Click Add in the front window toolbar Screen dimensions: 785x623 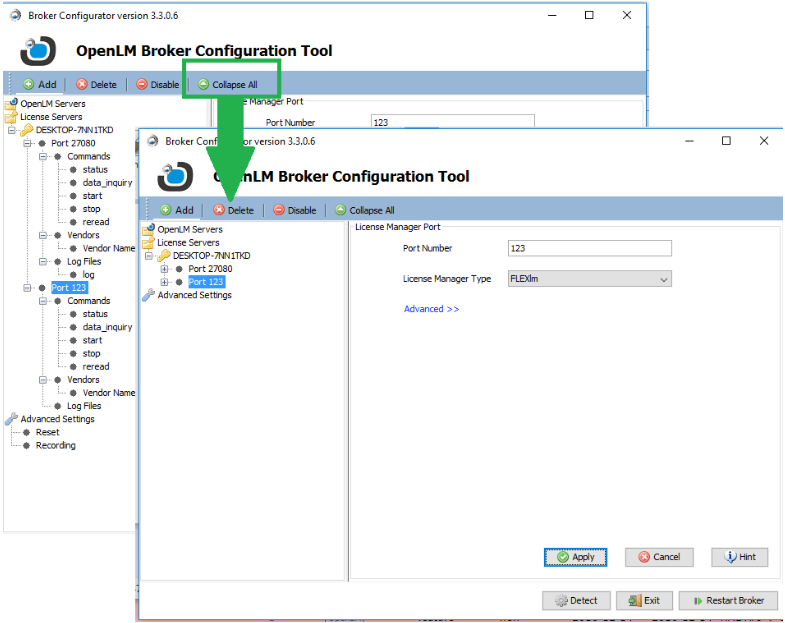[x=176, y=210]
